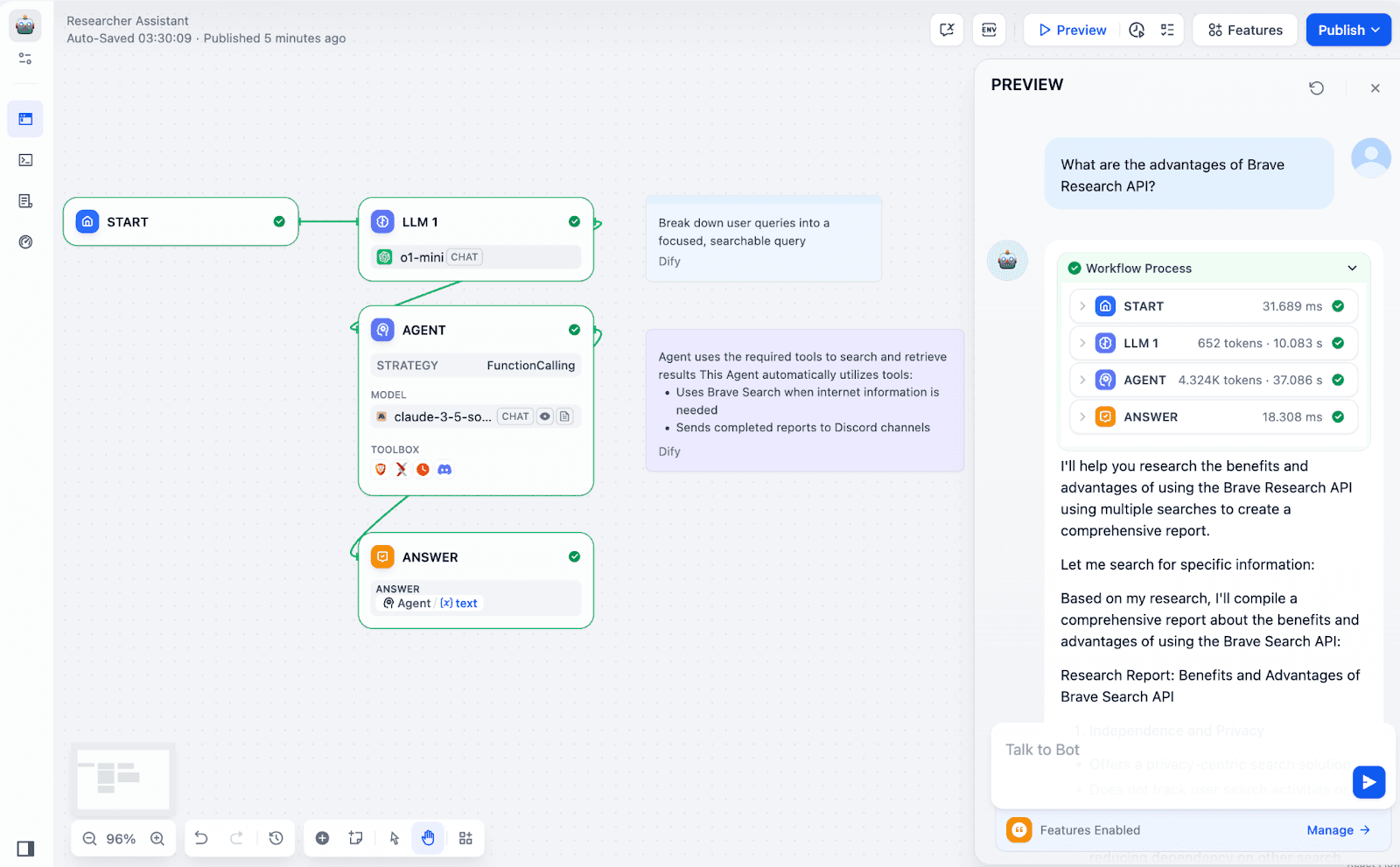The height and width of the screenshot is (867, 1400).
Task: Open the Publish dropdown
Action: coord(1347,30)
